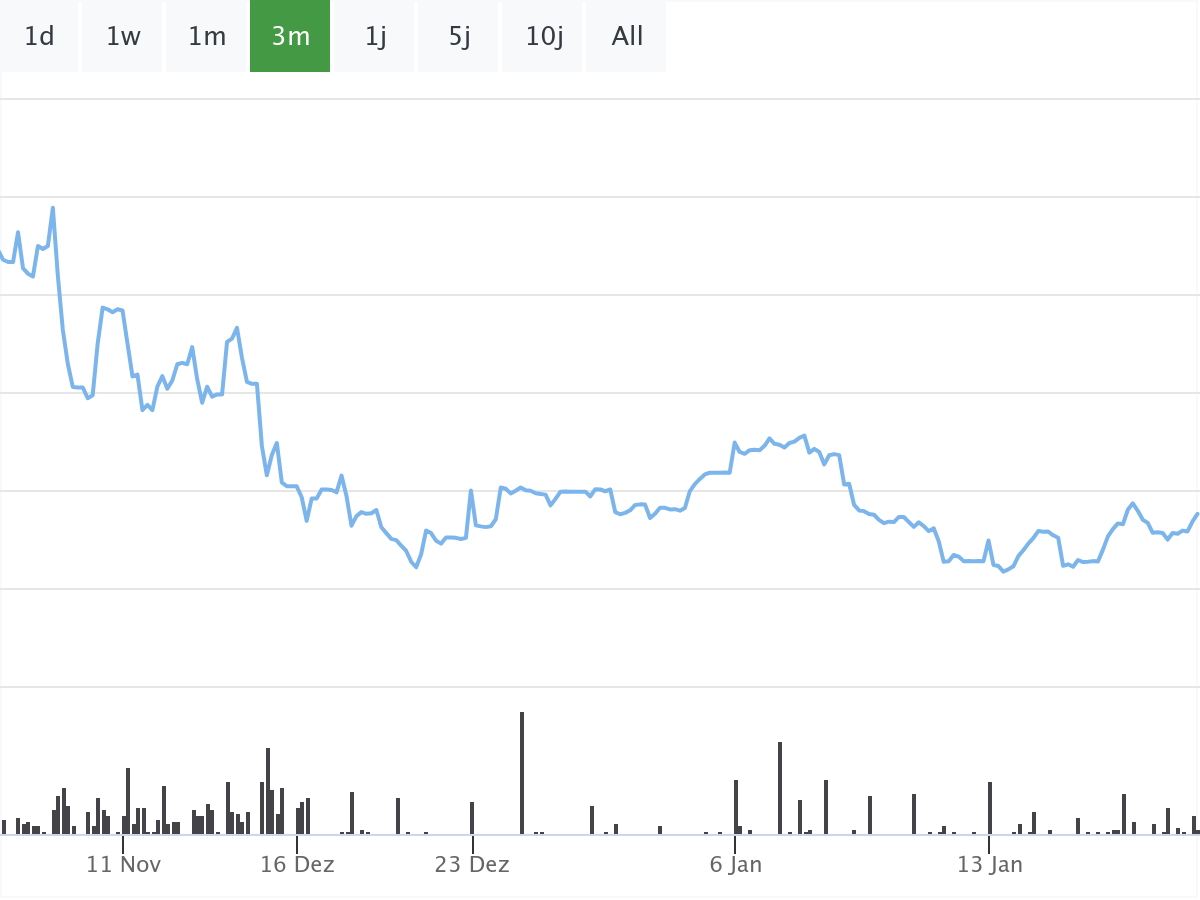Click the 23 Dez axis label
1200x900 pixels.
pos(472,865)
